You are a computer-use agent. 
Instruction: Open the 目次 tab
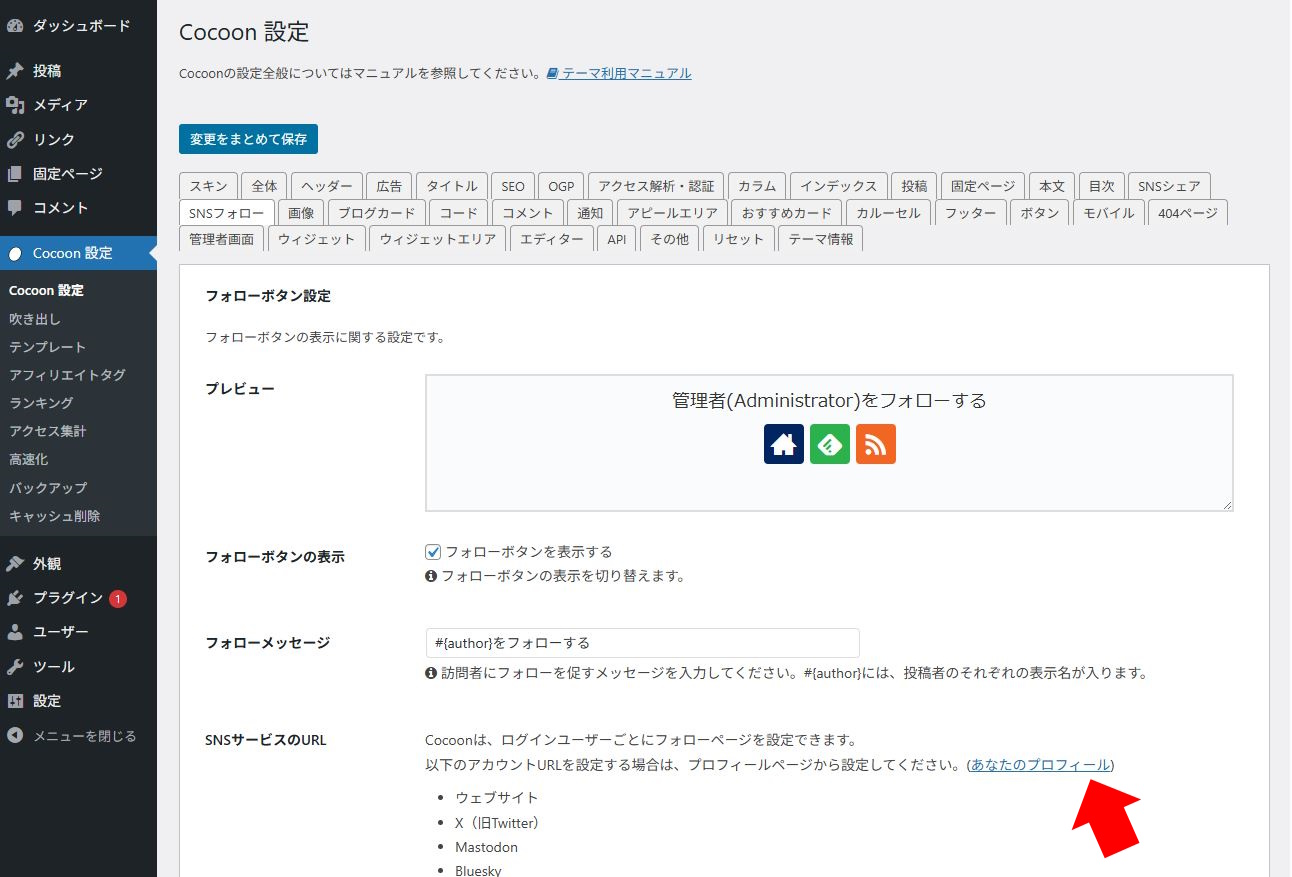tap(1101, 186)
